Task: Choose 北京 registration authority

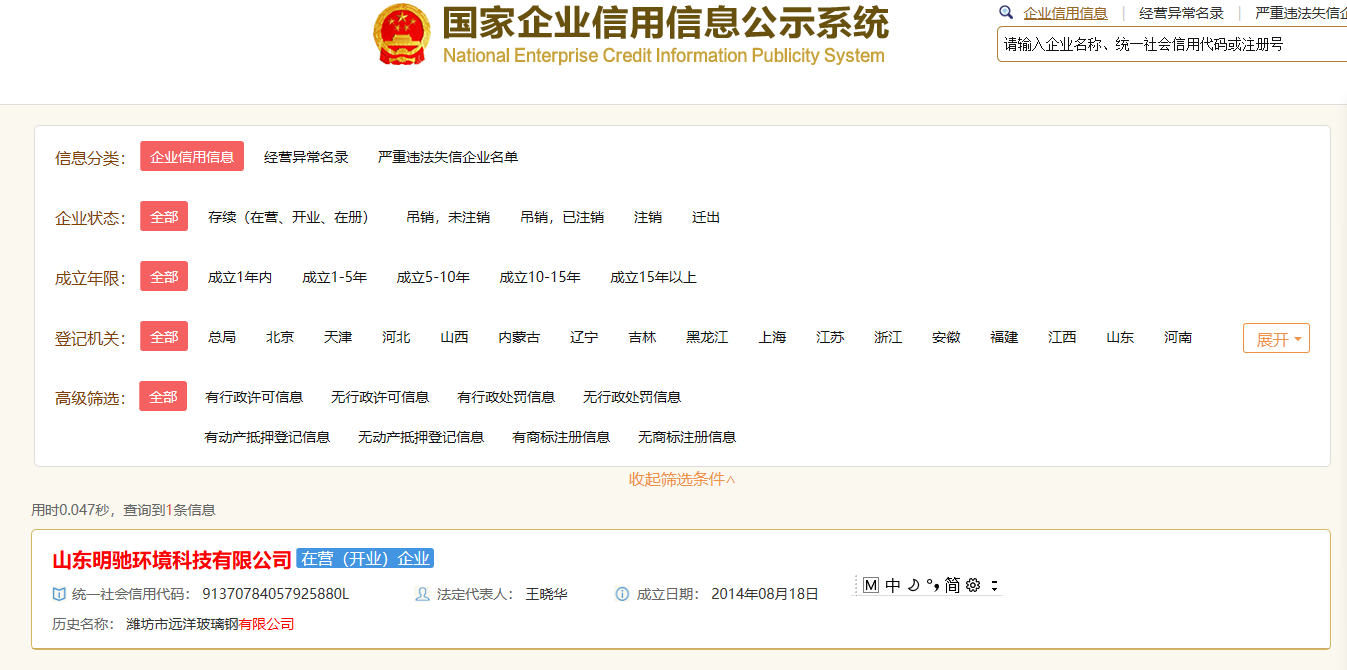Action: click(280, 337)
